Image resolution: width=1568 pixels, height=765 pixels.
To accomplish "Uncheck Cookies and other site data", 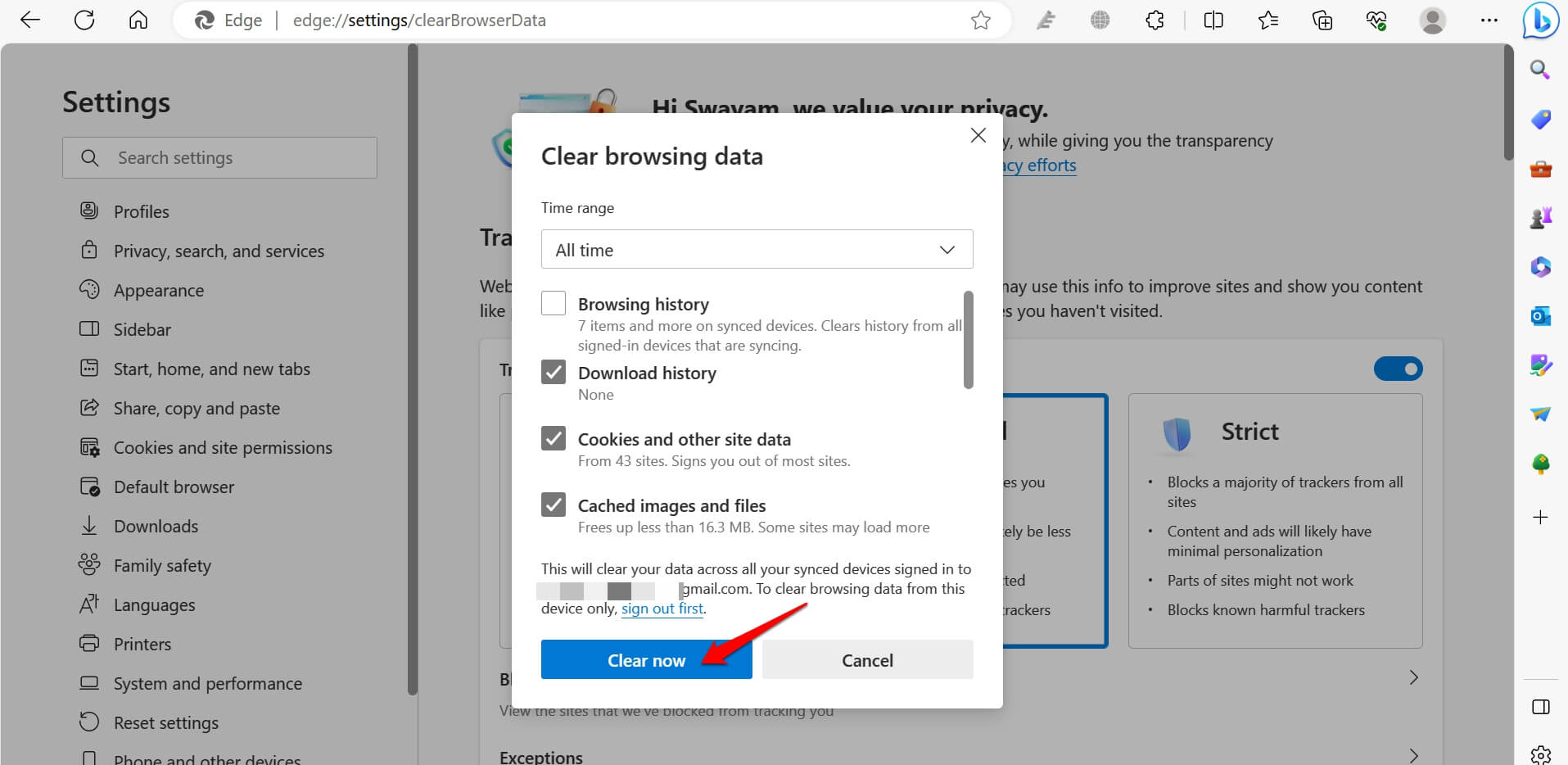I will coord(554,438).
